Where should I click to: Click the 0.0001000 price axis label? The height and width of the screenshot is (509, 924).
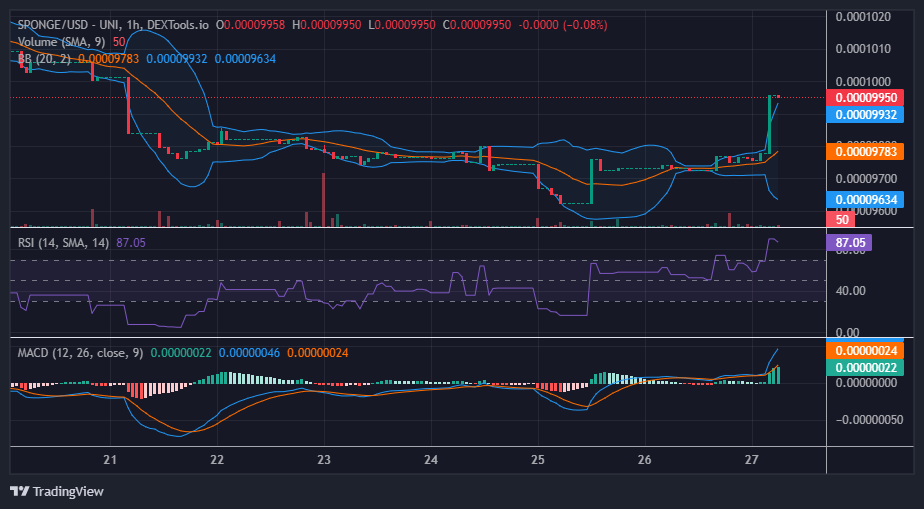pos(863,81)
